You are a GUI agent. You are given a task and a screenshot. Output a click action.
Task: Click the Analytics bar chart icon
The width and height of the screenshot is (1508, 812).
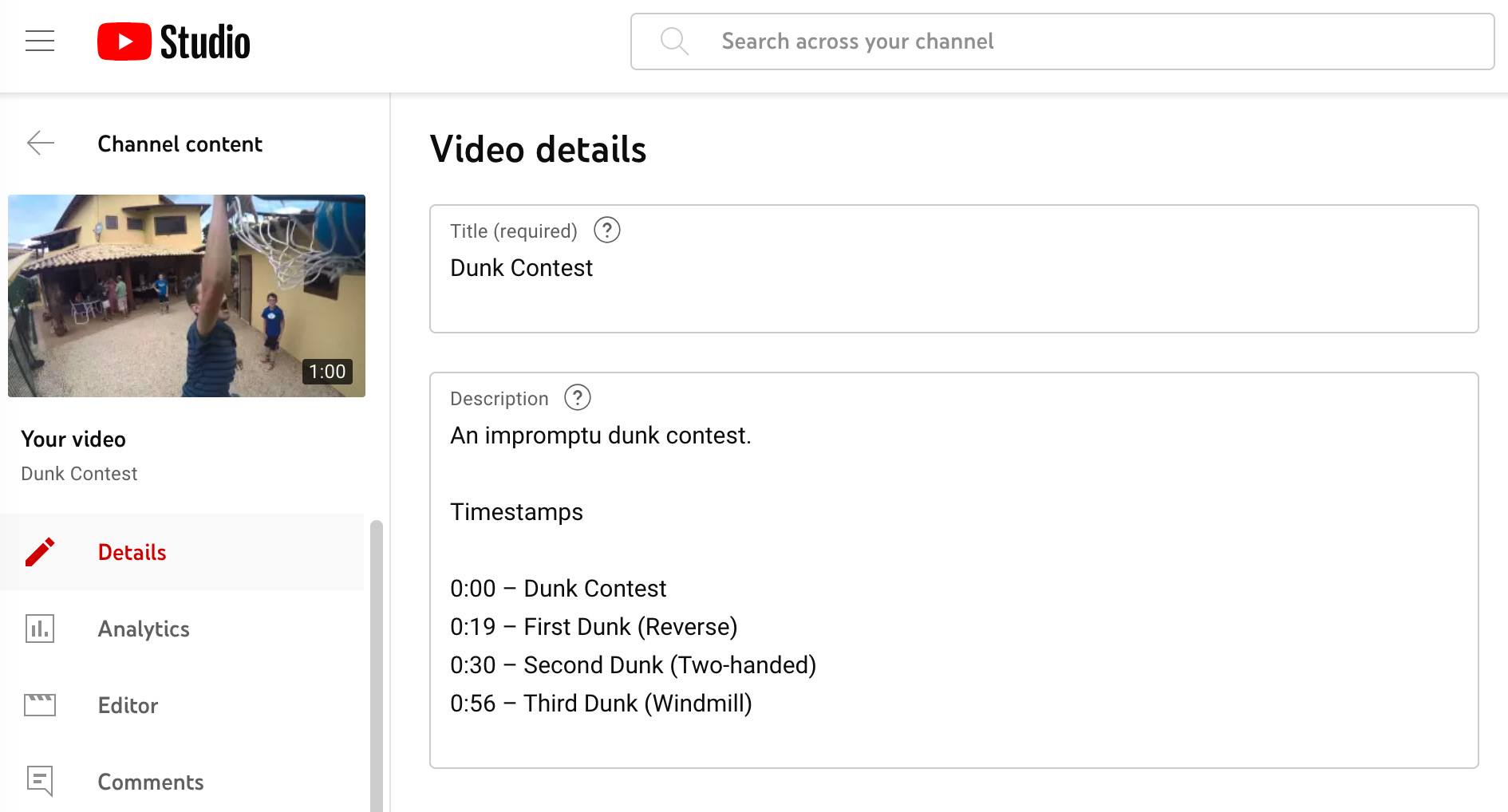pyautogui.click(x=40, y=629)
